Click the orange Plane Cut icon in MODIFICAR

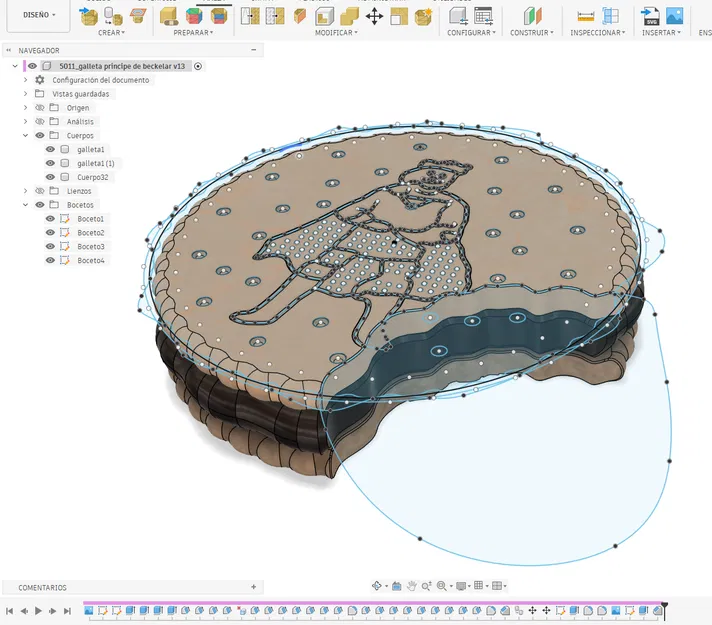tap(300, 16)
